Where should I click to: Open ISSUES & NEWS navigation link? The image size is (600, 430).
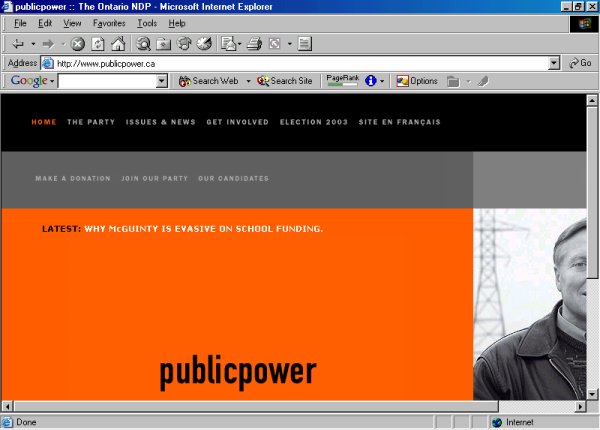(161, 122)
